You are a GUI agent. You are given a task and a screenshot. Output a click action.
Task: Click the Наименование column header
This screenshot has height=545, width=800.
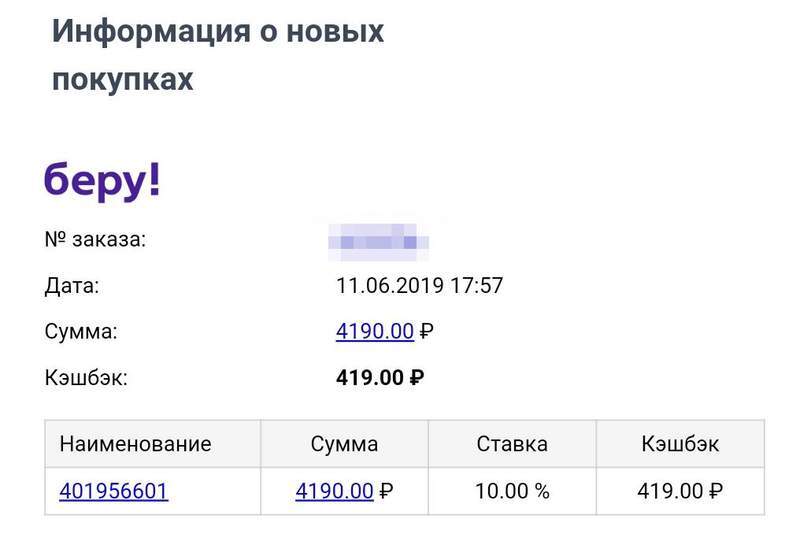click(x=135, y=444)
